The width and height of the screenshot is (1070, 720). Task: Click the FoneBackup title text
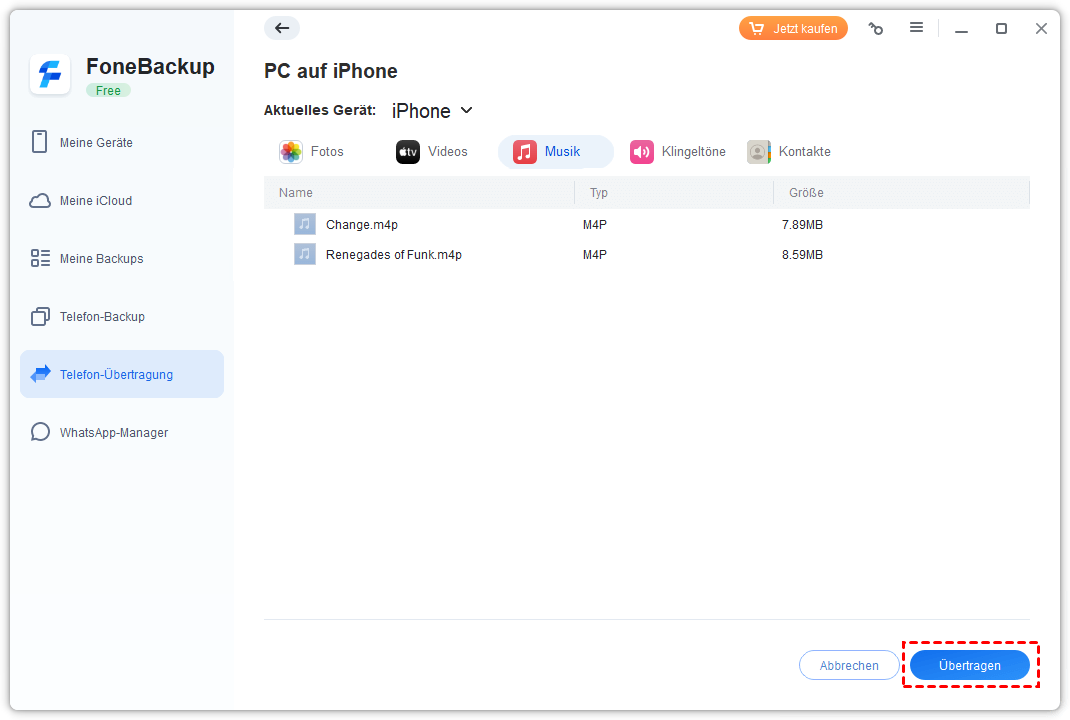click(150, 66)
